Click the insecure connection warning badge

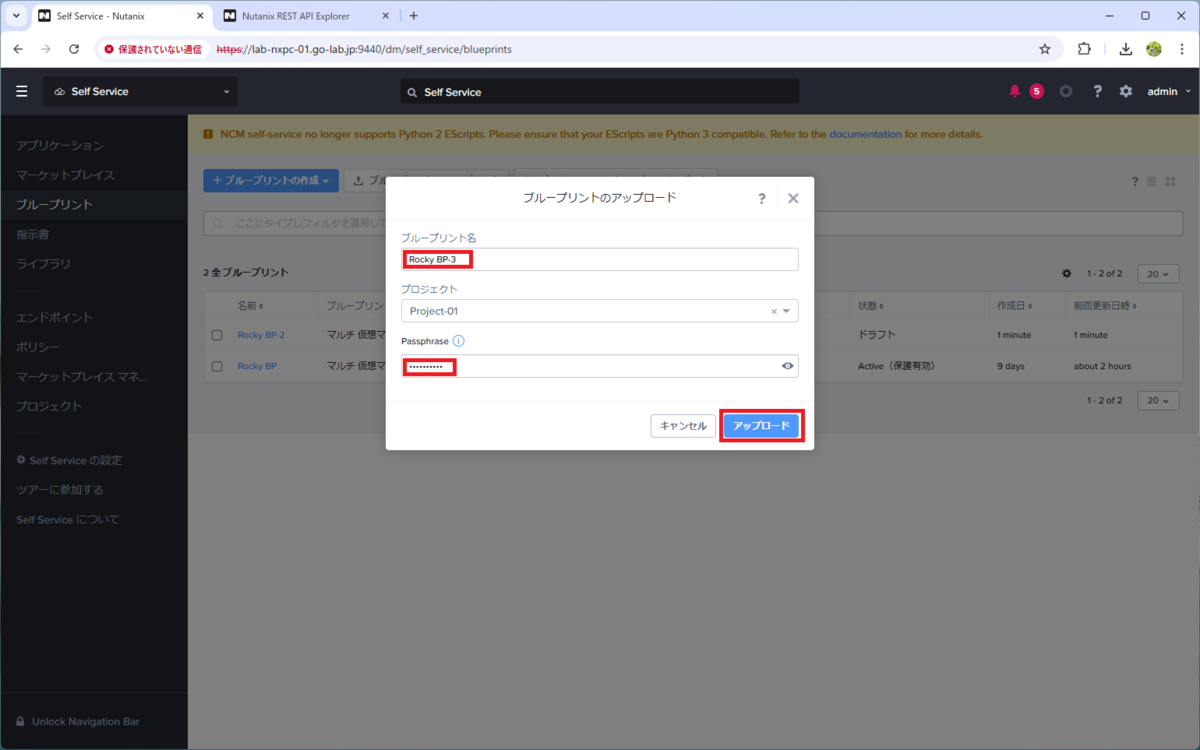point(153,49)
